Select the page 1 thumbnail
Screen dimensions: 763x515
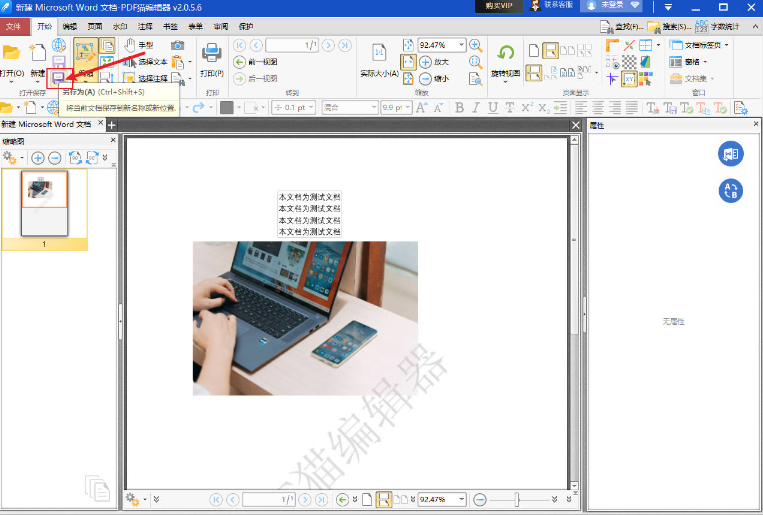[x=44, y=203]
